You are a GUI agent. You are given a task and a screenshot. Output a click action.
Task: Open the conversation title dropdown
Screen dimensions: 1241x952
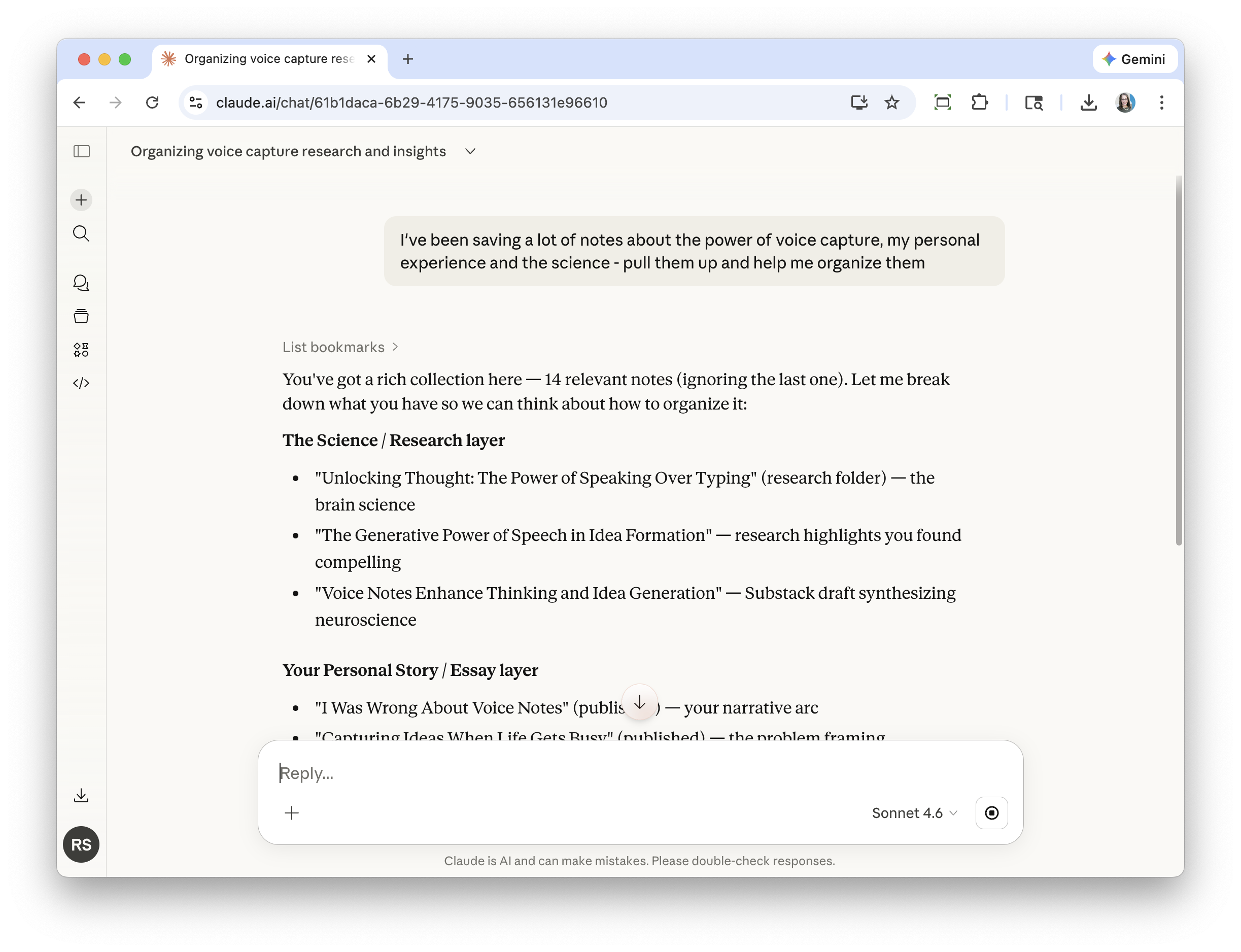tap(469, 151)
